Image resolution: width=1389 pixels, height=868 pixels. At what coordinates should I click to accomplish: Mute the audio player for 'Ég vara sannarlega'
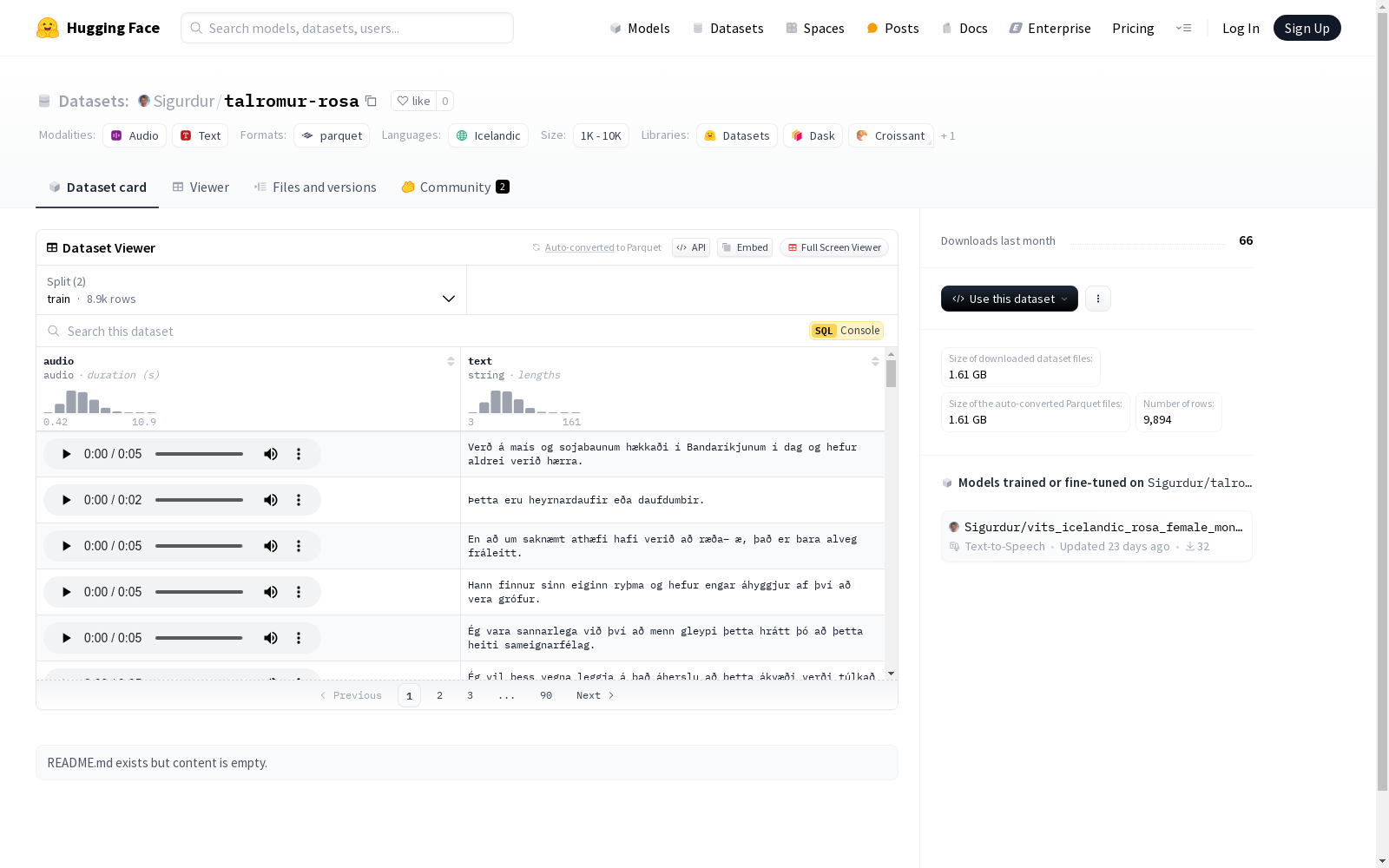coord(271,638)
